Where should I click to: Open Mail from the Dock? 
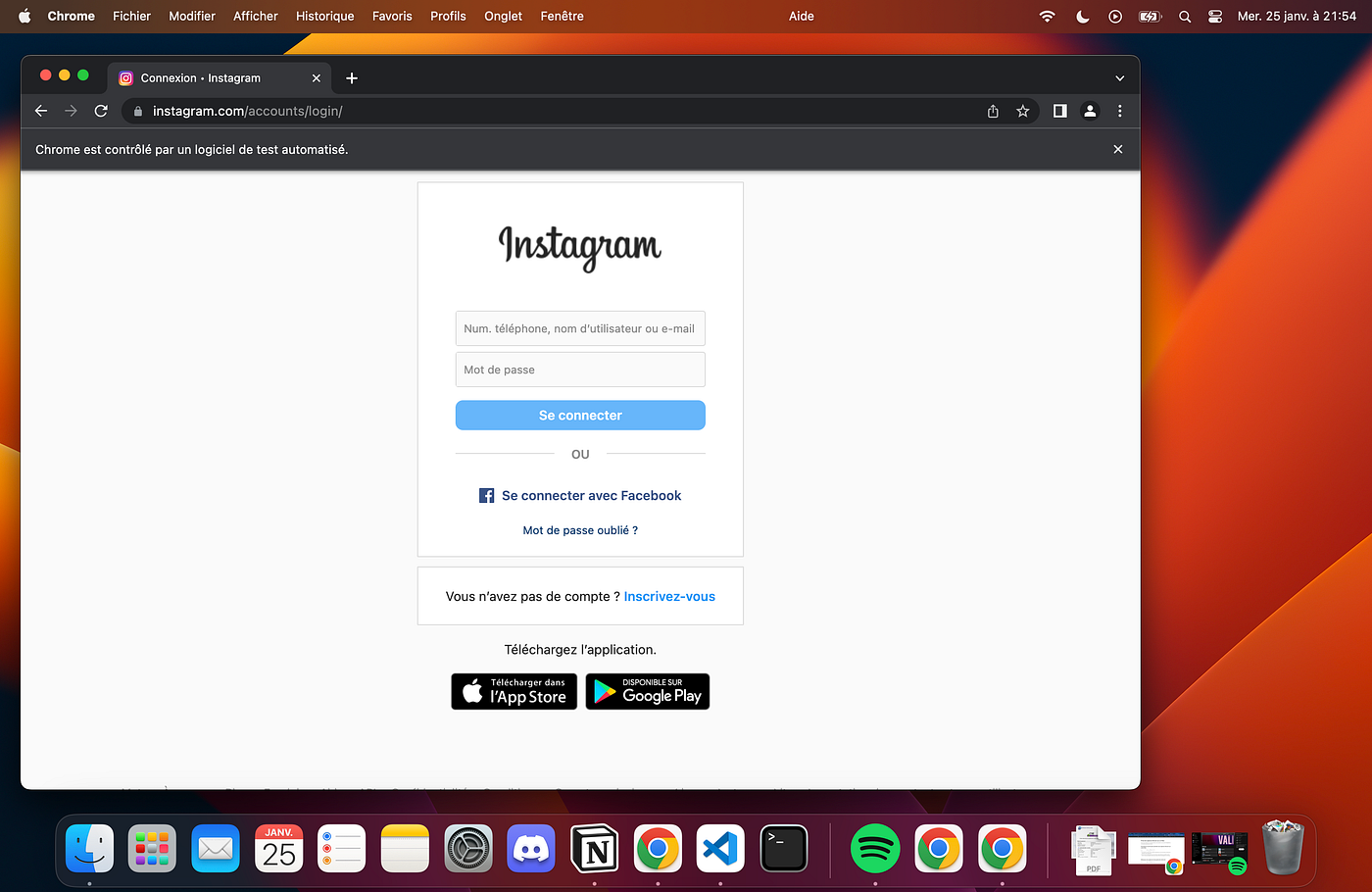tap(216, 848)
